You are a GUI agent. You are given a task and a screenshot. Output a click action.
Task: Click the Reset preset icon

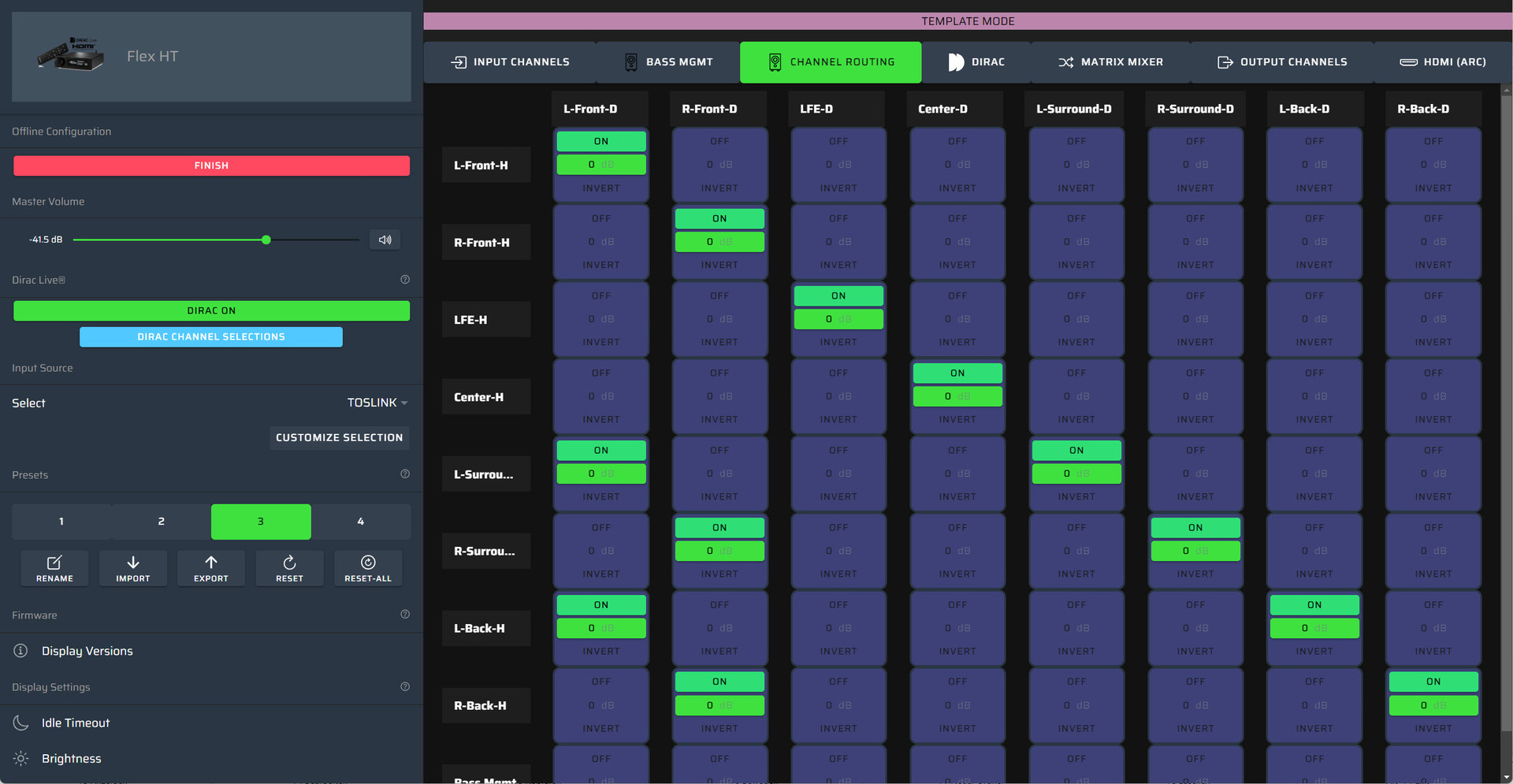[x=289, y=563]
